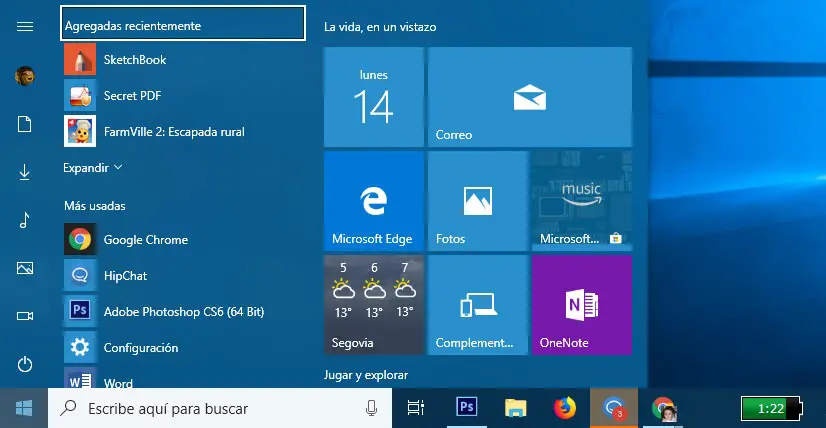Open the OneNote tile

(x=582, y=305)
